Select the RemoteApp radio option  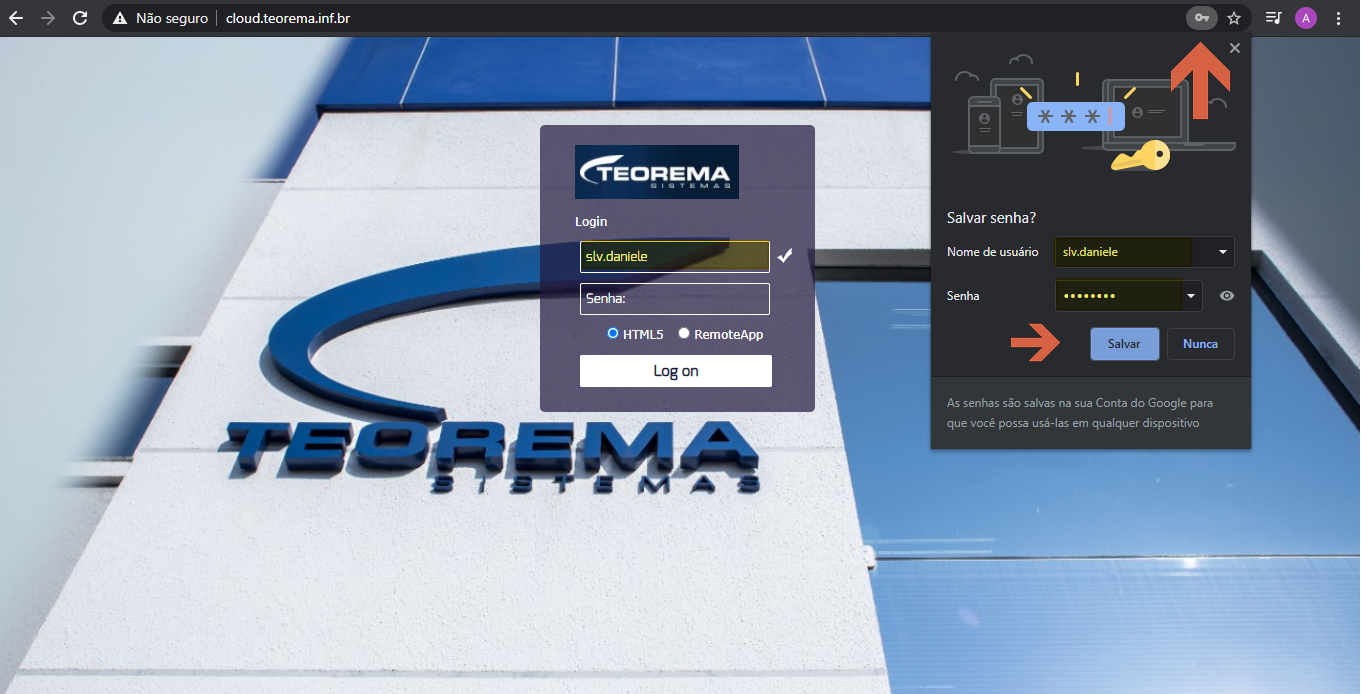click(x=684, y=334)
